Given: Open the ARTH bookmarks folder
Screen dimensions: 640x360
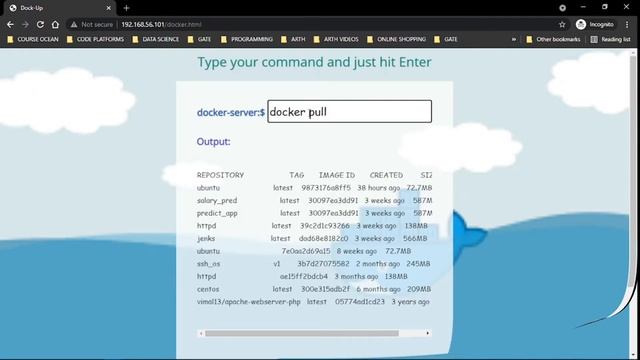Looking at the screenshot, I should pos(293,39).
